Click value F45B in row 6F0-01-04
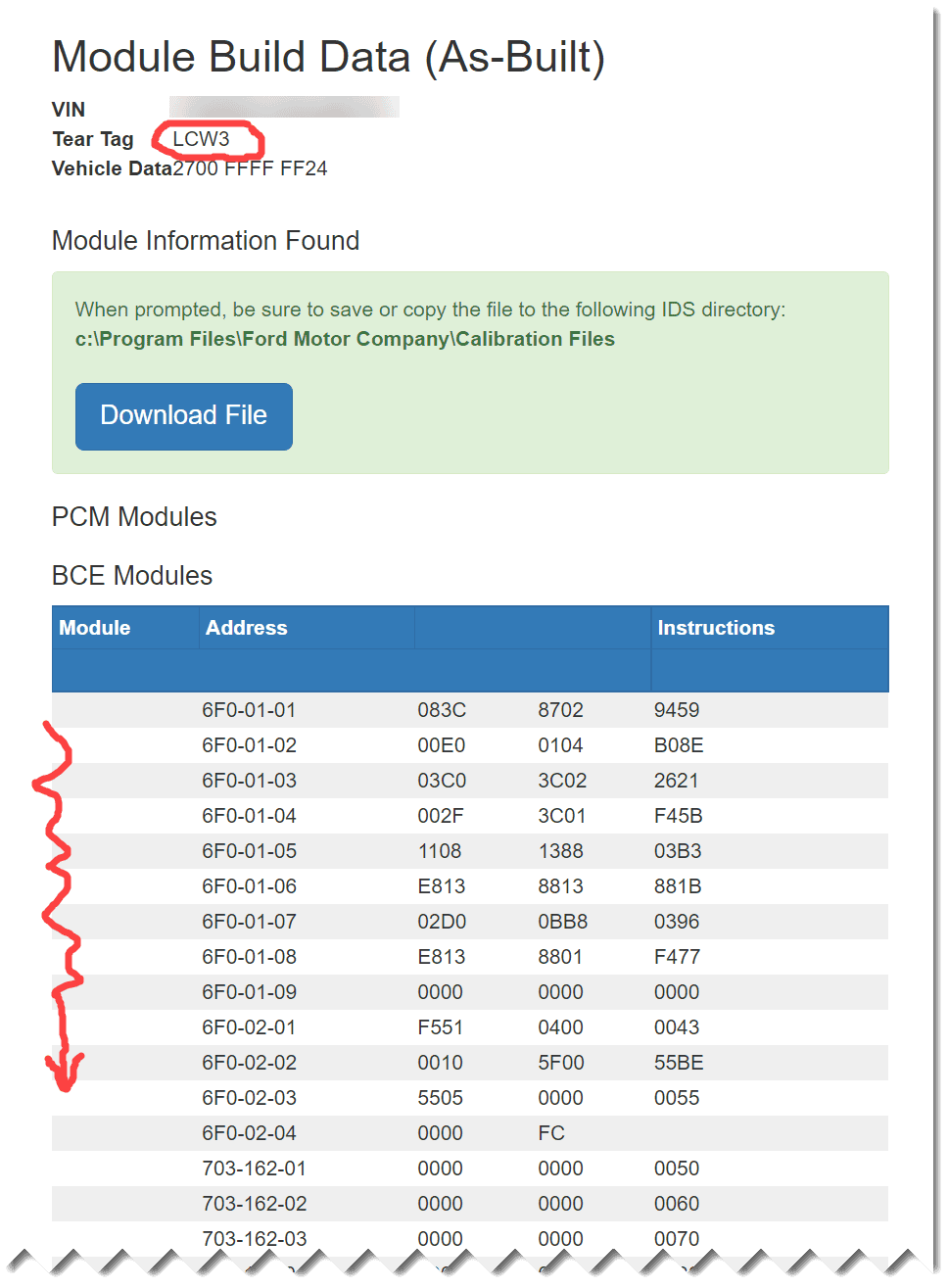This screenshot has width=948, height=1288. pos(678,816)
